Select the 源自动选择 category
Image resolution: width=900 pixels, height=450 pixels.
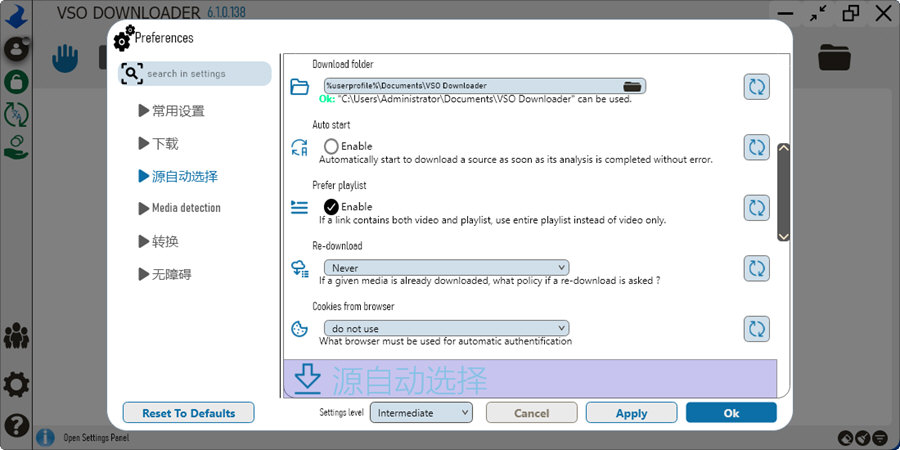tap(178, 176)
